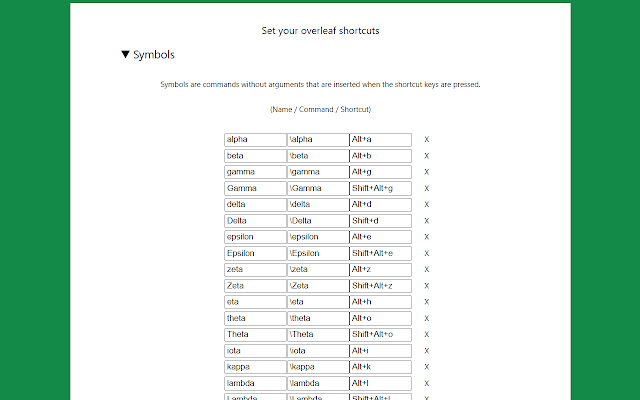Edit the Alt+l shortcut for lambda
This screenshot has width=640, height=400.
pos(380,383)
